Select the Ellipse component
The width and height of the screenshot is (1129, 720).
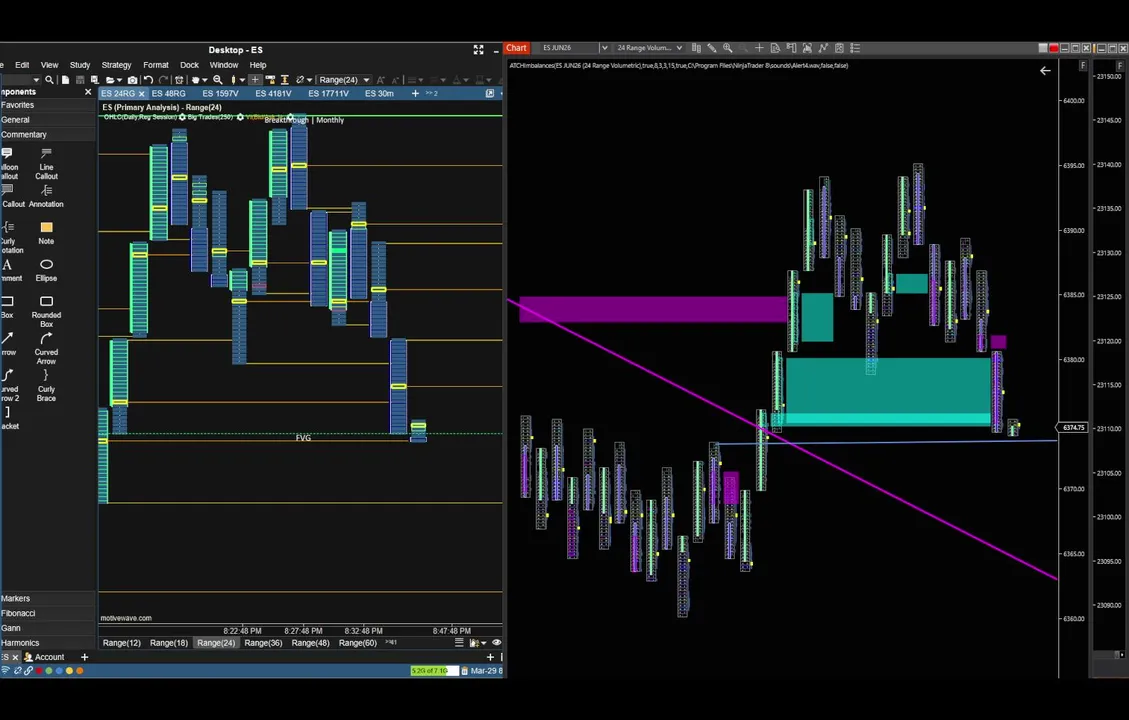click(46, 270)
